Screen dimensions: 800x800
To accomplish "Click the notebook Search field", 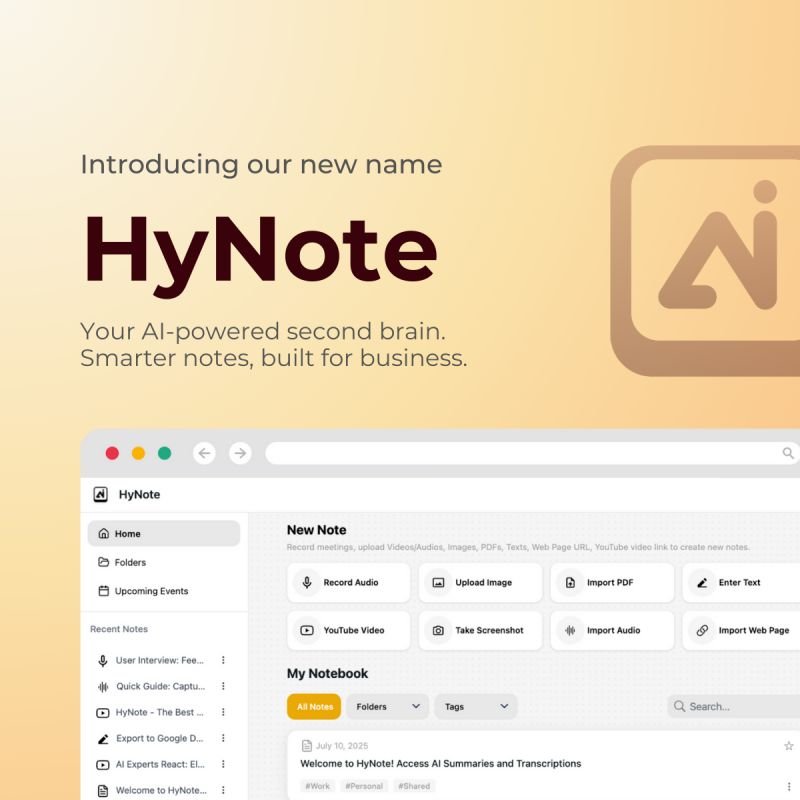I will coord(735,707).
